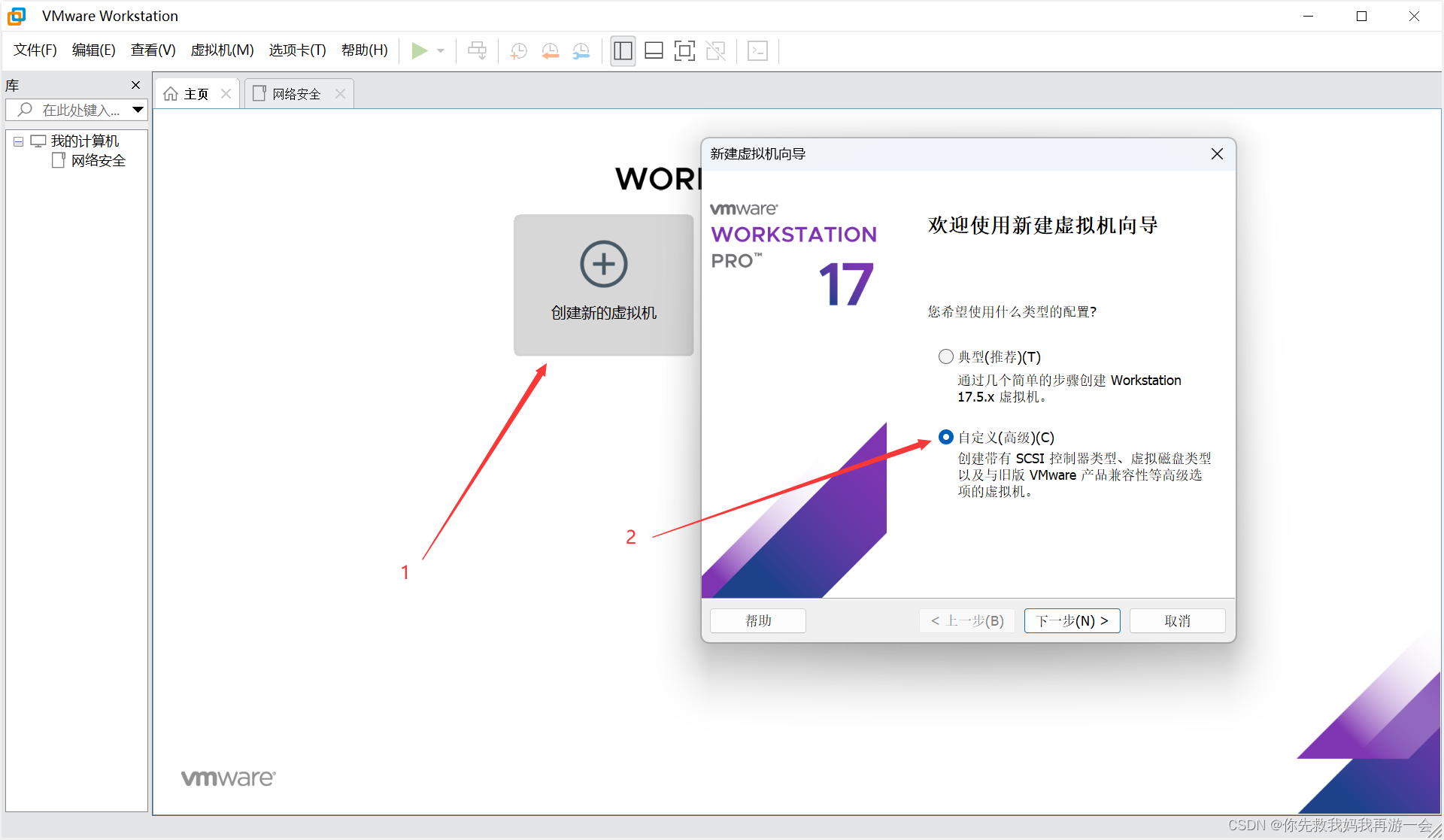This screenshot has height=840, width=1444.
Task: Open the 帮助(H) menu
Action: [x=365, y=50]
